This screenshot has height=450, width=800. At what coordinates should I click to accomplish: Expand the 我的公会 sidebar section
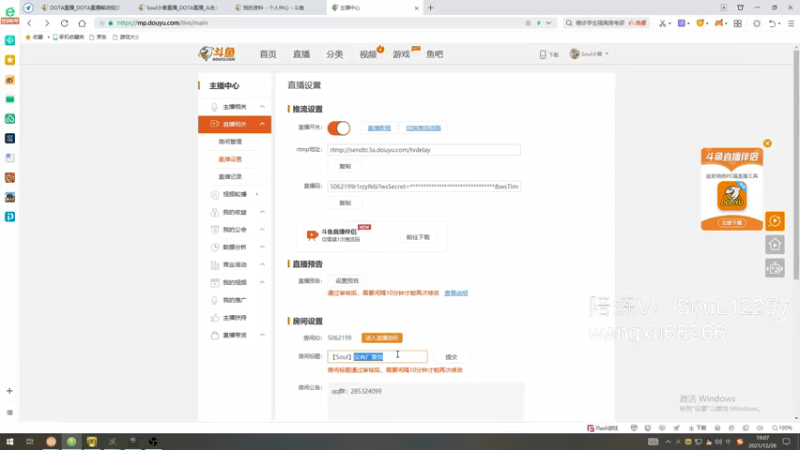pyautogui.click(x=262, y=230)
